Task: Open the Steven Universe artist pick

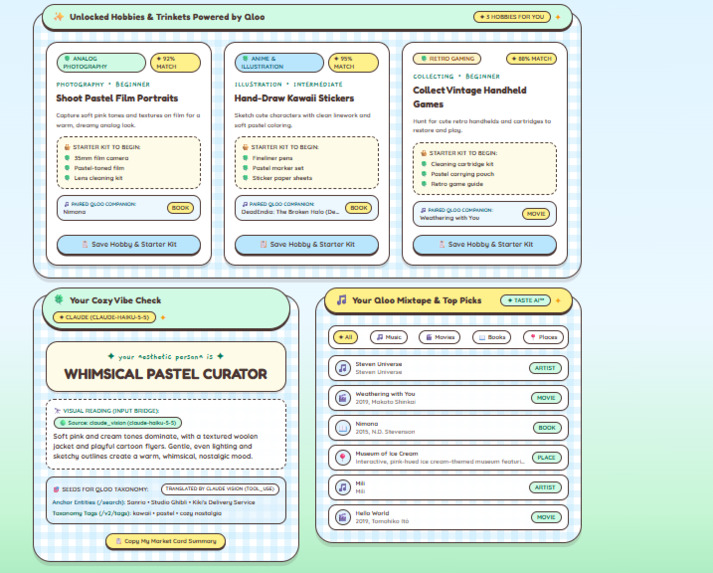Action: [x=448, y=368]
